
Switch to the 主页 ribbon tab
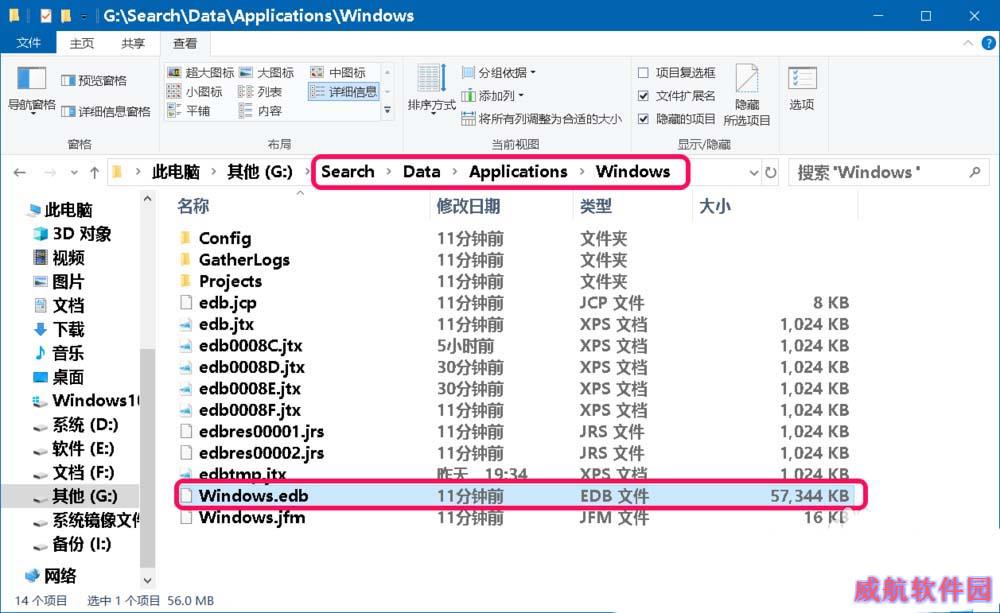pyautogui.click(x=82, y=44)
